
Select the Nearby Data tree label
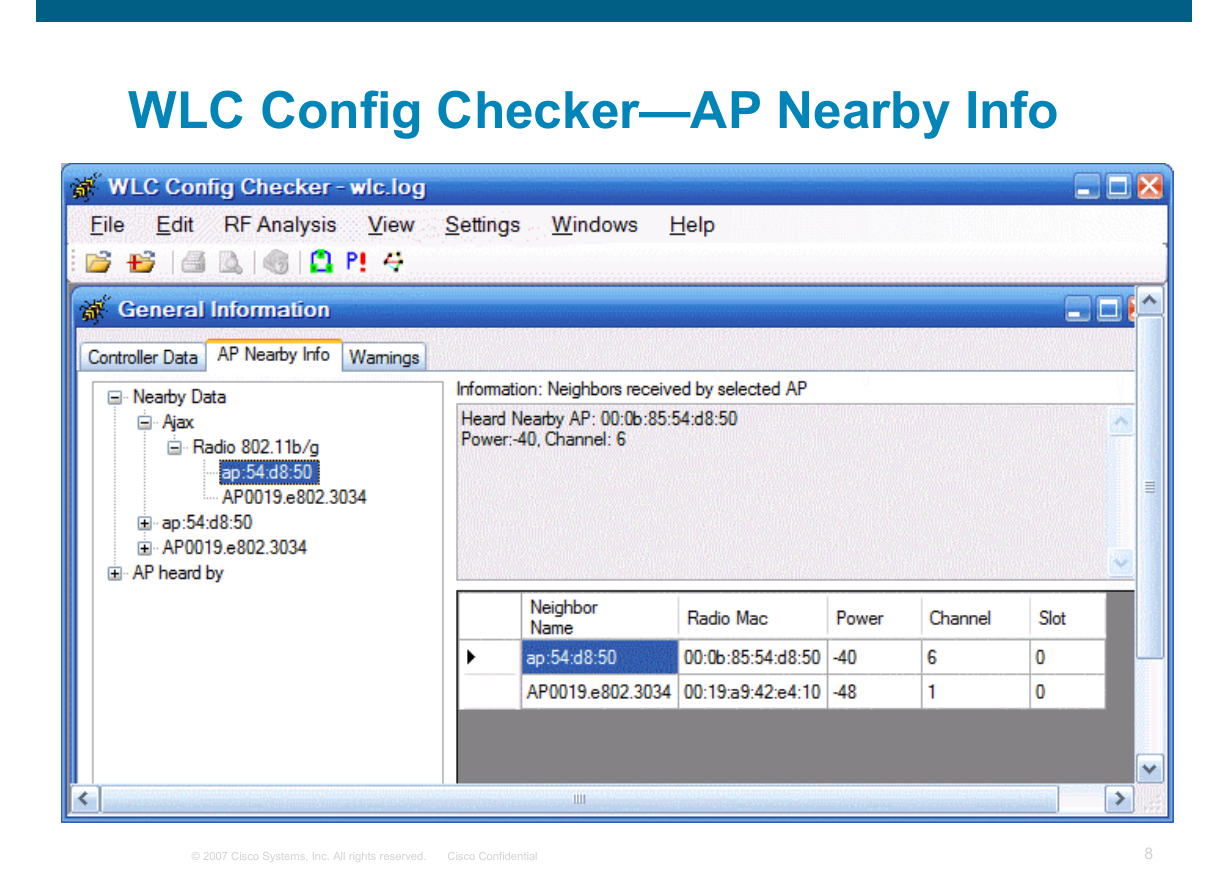[x=180, y=397]
